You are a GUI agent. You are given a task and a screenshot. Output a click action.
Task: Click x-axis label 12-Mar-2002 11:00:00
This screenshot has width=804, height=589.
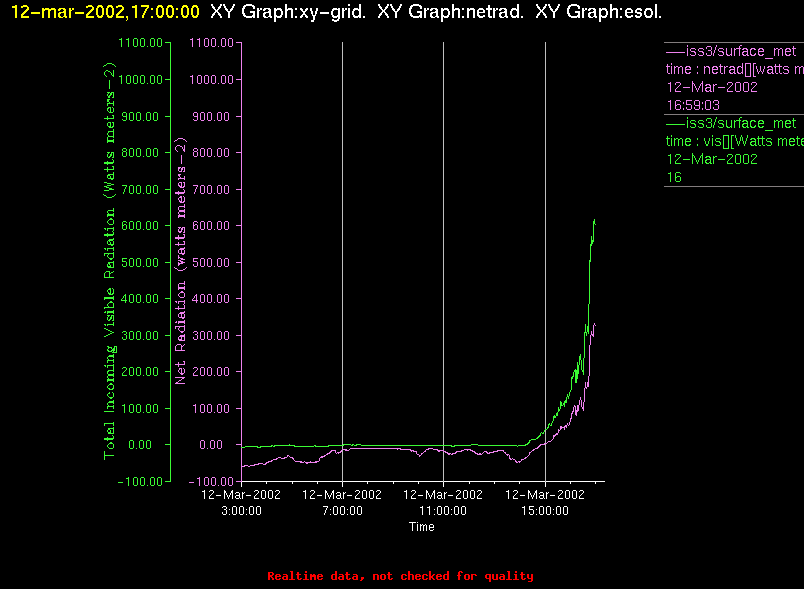coord(443,502)
